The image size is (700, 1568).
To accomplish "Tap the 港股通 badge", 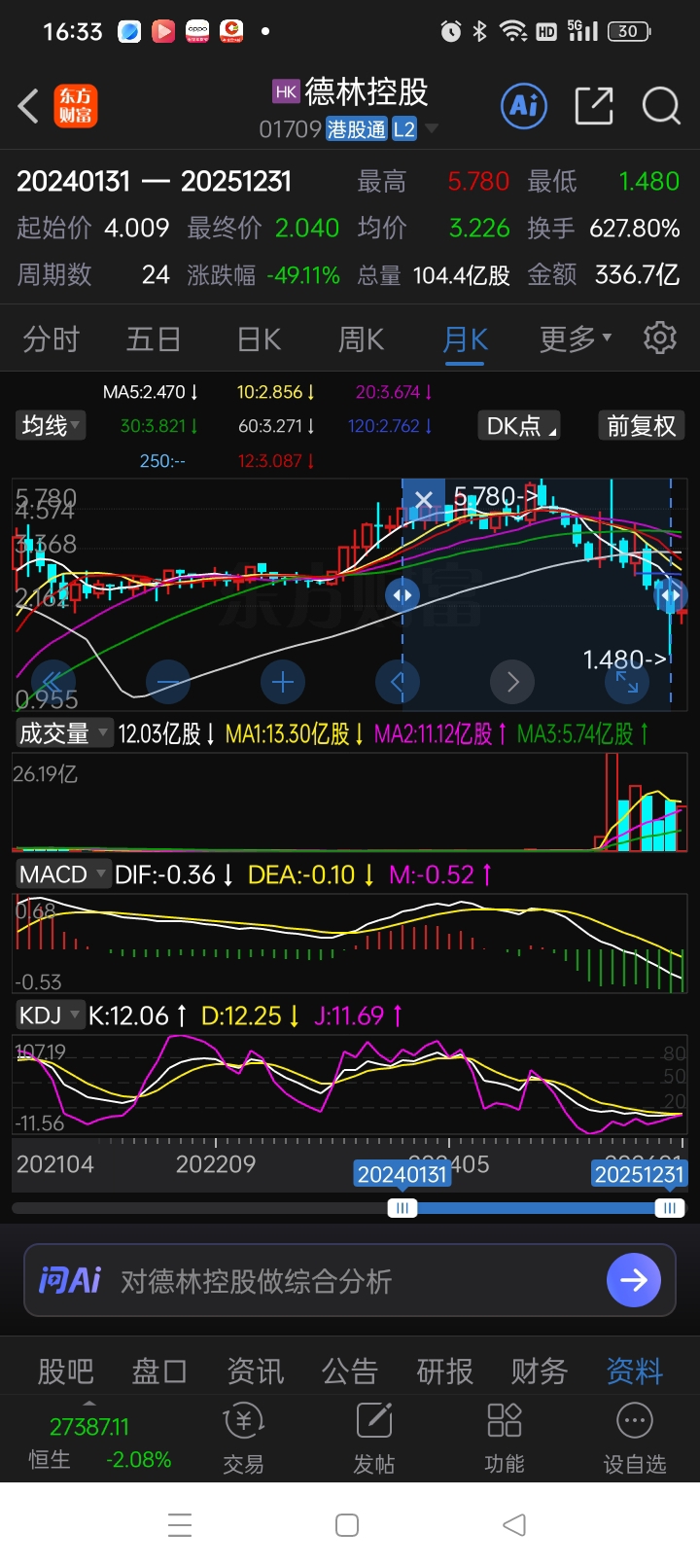I will (x=357, y=129).
